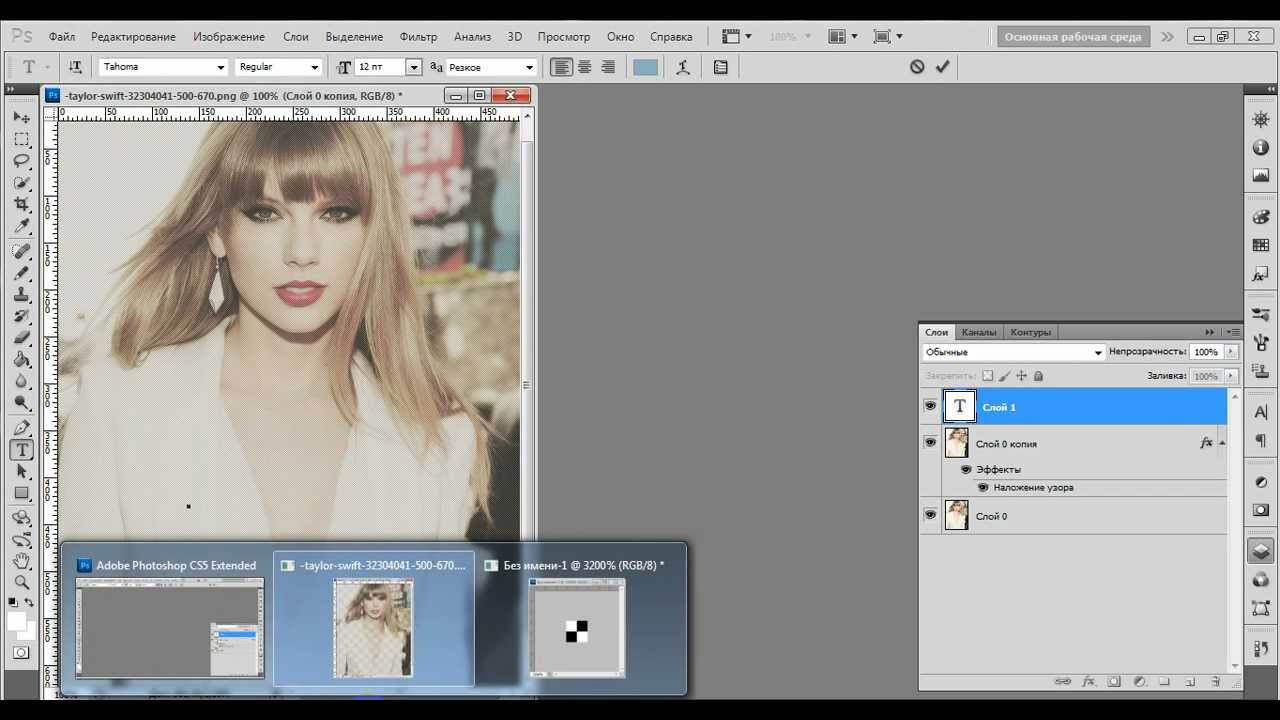1280x720 pixels.
Task: Click Create new layer icon
Action: (1190, 681)
